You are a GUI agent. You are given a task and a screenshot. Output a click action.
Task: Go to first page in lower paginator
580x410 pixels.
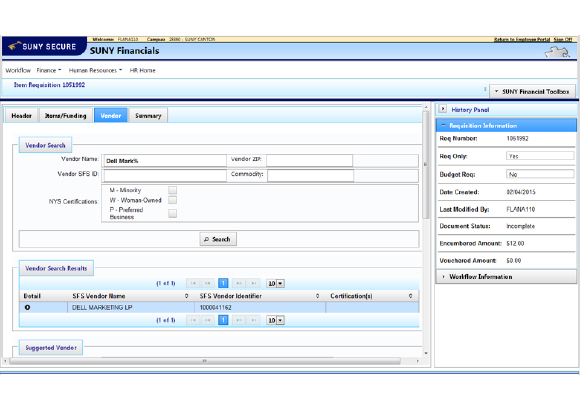click(x=193, y=320)
